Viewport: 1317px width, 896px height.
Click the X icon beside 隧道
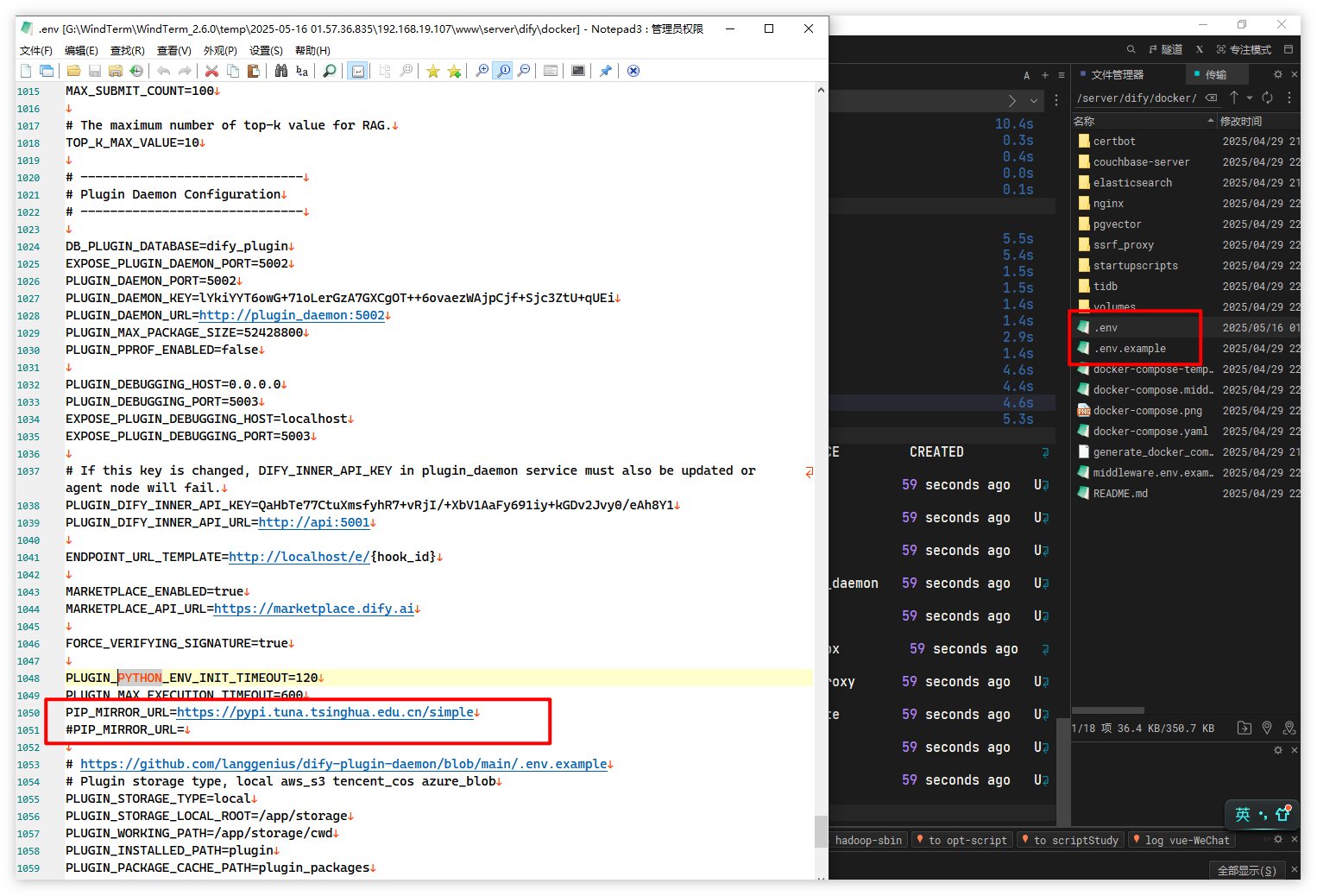pos(1200,49)
